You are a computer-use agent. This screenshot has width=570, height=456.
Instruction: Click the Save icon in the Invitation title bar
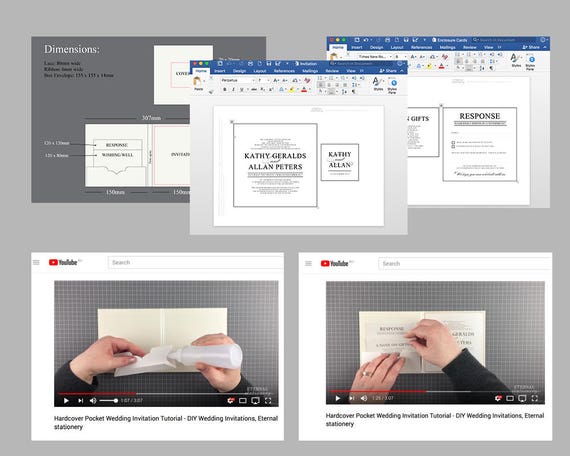(x=269, y=64)
